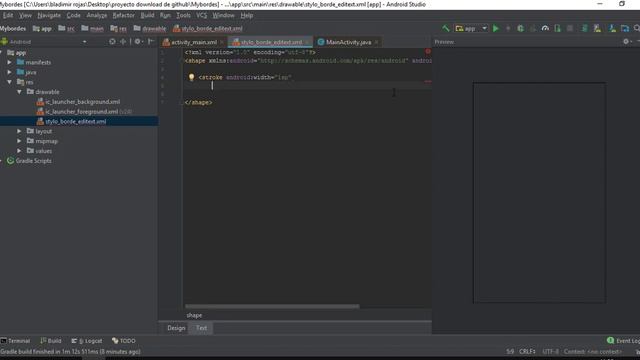Click the yellow lightbulb quick-fix icon

click(x=191, y=77)
